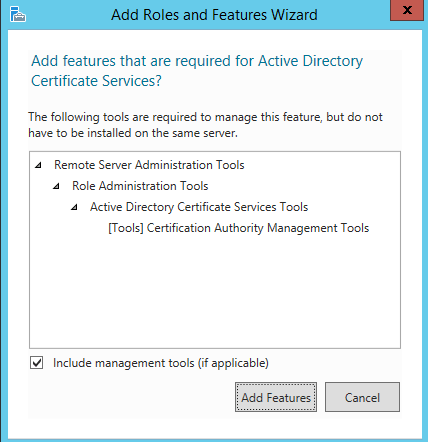The width and height of the screenshot is (428, 442).
Task: Cancel the add features dialog
Action: pos(362,397)
